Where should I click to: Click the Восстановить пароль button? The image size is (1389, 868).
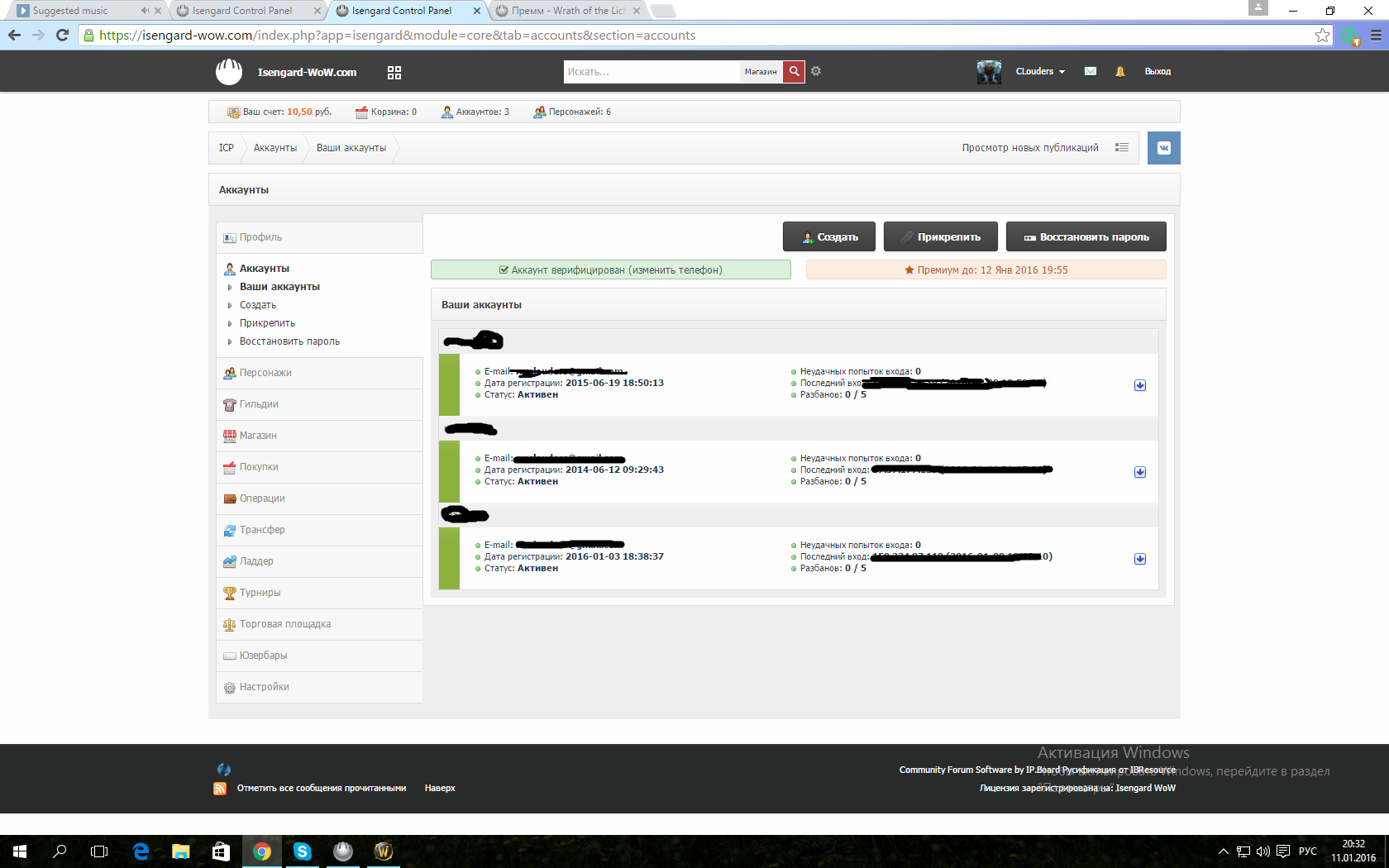point(1086,237)
